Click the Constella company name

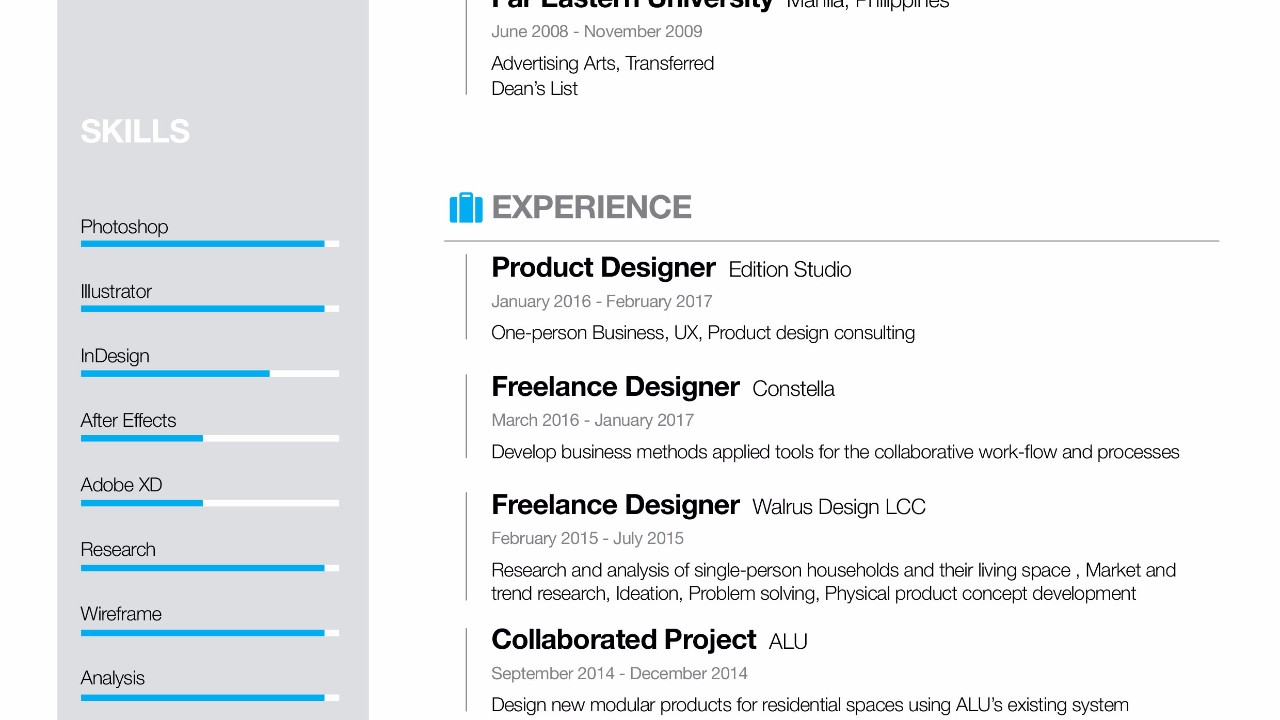click(x=793, y=389)
